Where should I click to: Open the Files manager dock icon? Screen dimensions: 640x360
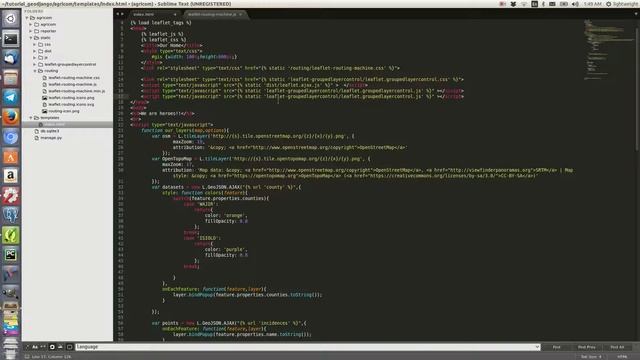(11, 78)
